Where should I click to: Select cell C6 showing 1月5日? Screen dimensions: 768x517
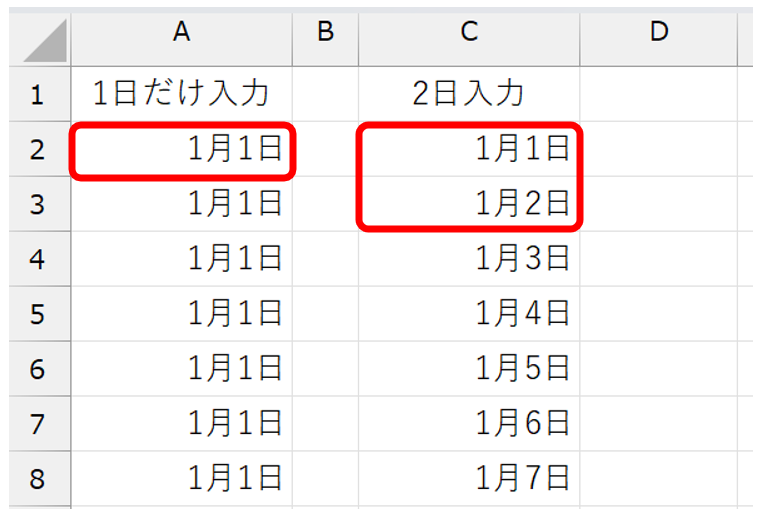point(469,369)
